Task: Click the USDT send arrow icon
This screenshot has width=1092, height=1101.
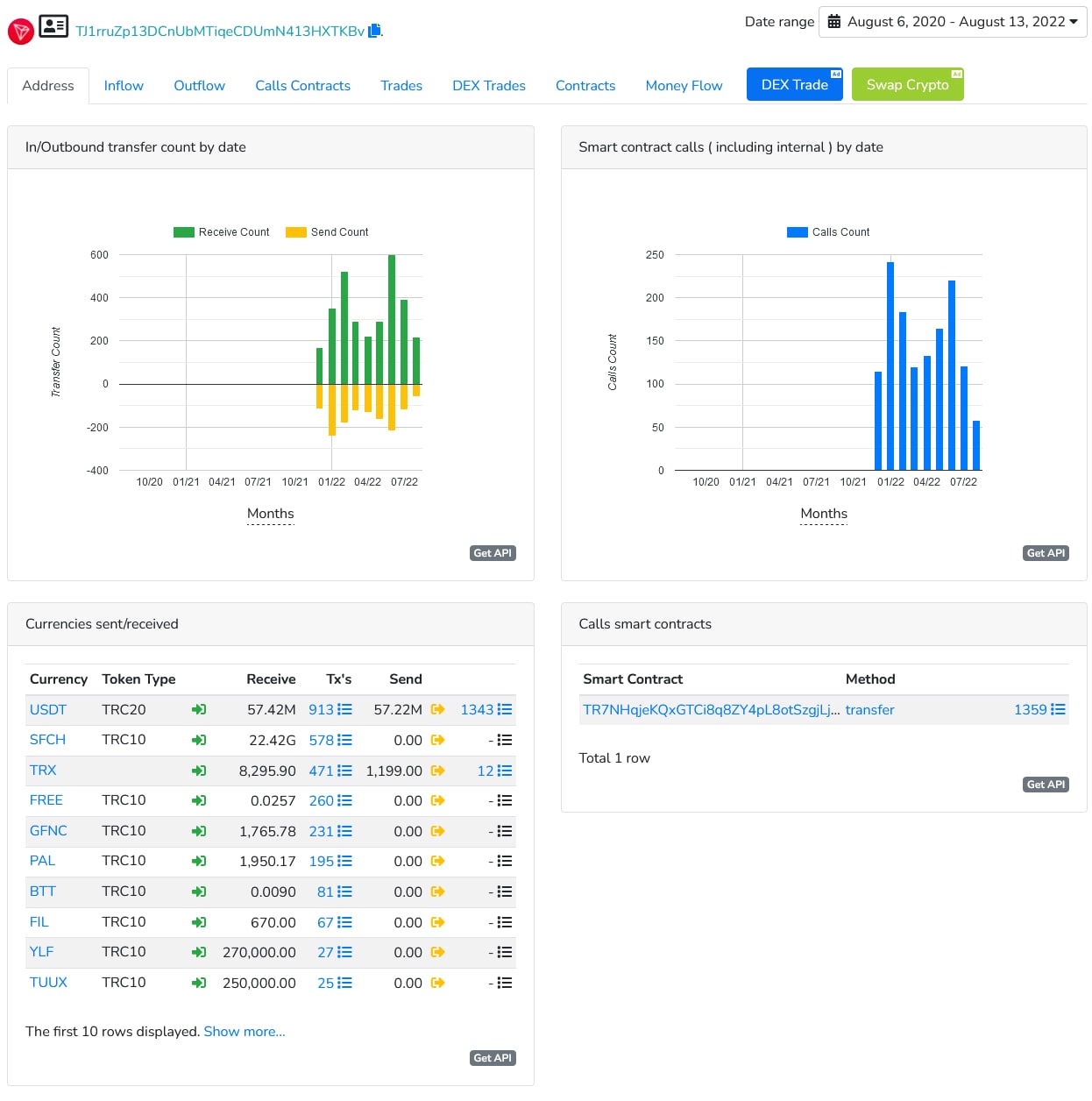Action: pyautogui.click(x=437, y=709)
